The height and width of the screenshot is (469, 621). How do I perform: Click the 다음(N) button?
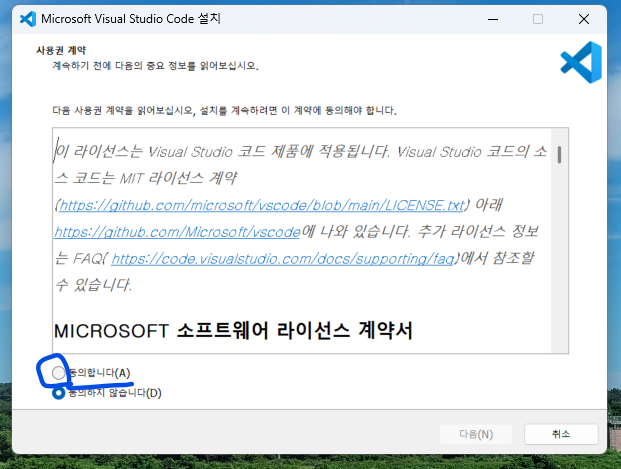pyautogui.click(x=476, y=434)
